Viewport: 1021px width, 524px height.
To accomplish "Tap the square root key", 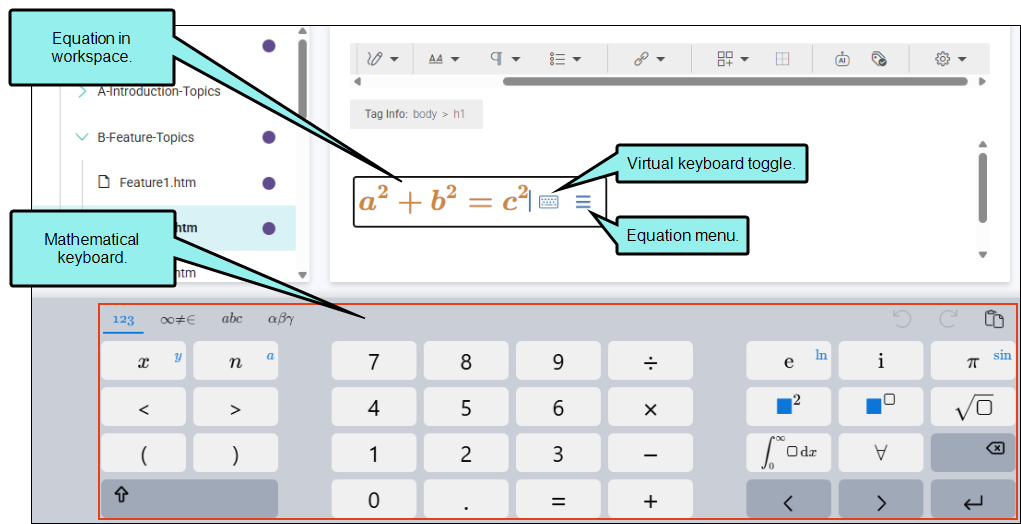I will [973, 407].
